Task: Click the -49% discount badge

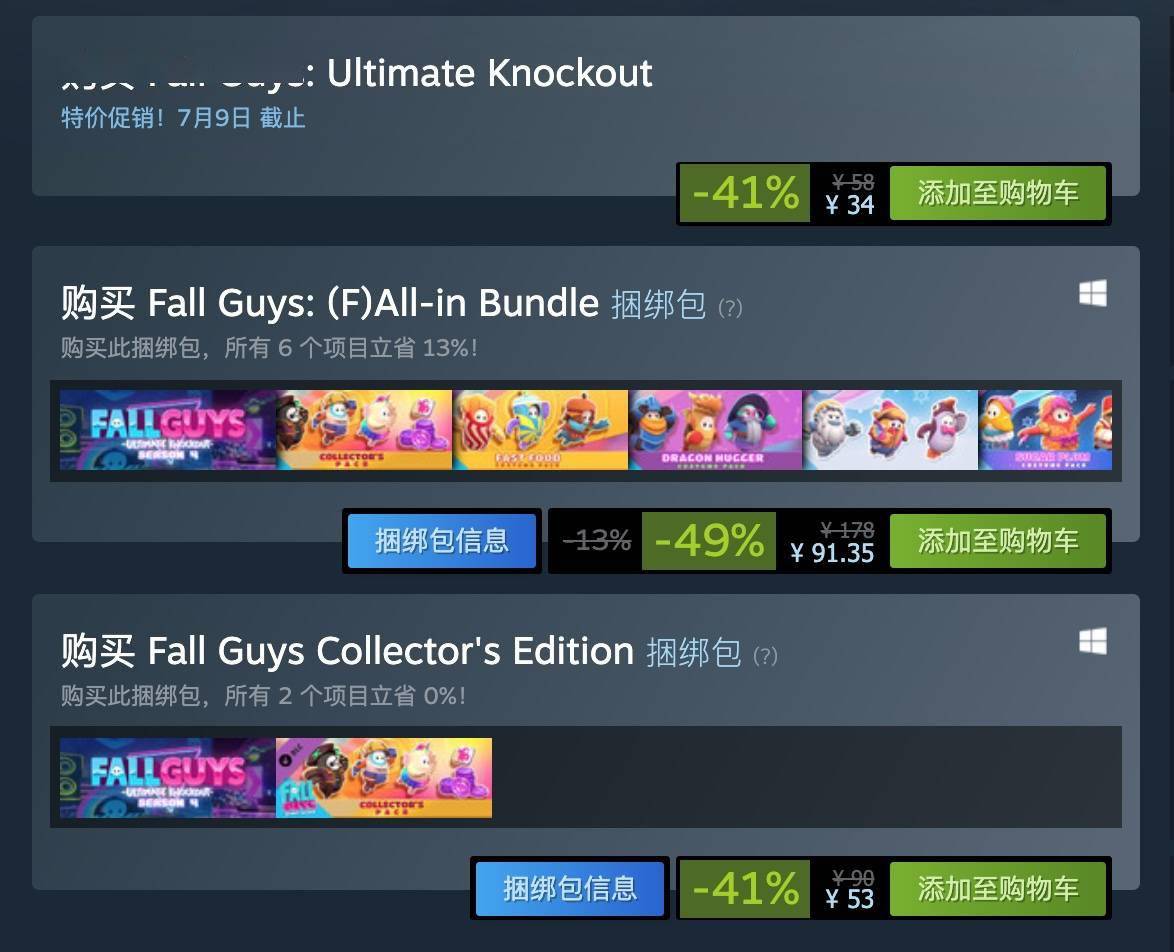Action: coord(709,541)
